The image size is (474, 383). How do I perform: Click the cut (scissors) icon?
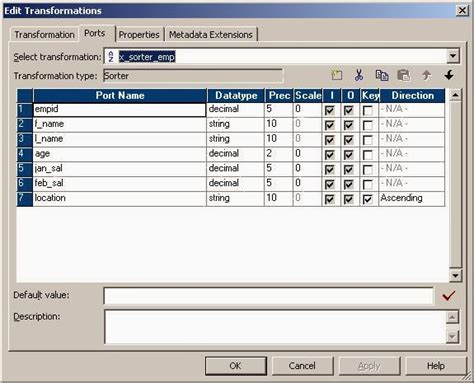tap(359, 75)
